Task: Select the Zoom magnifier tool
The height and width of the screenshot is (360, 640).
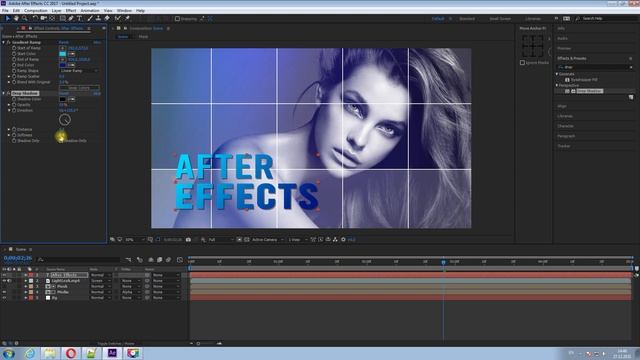Action: click(x=24, y=18)
